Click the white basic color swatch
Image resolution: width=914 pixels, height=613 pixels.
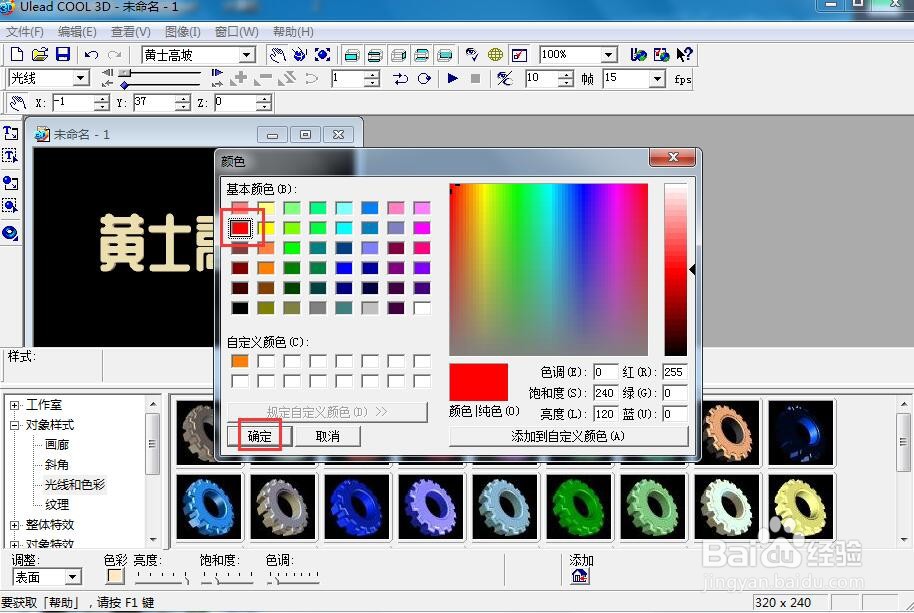pyautogui.click(x=422, y=307)
